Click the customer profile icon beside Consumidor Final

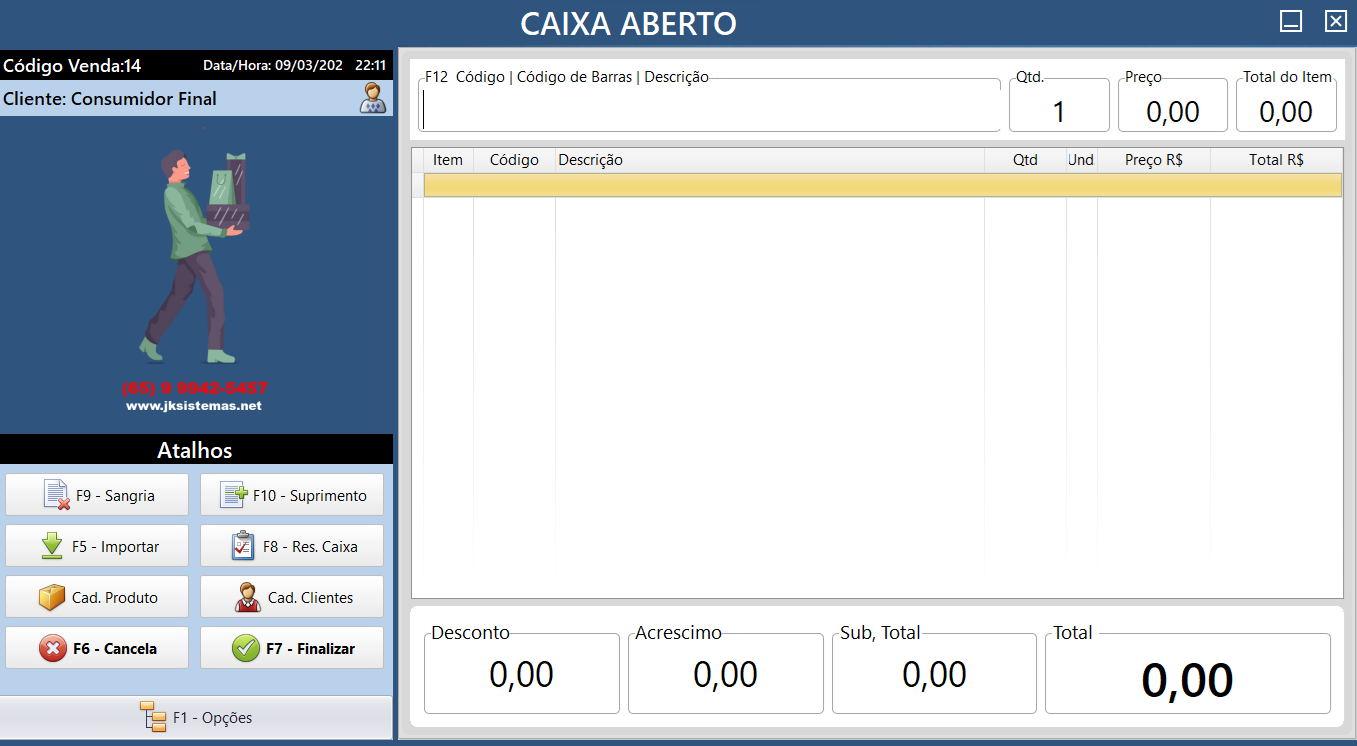coord(373,98)
